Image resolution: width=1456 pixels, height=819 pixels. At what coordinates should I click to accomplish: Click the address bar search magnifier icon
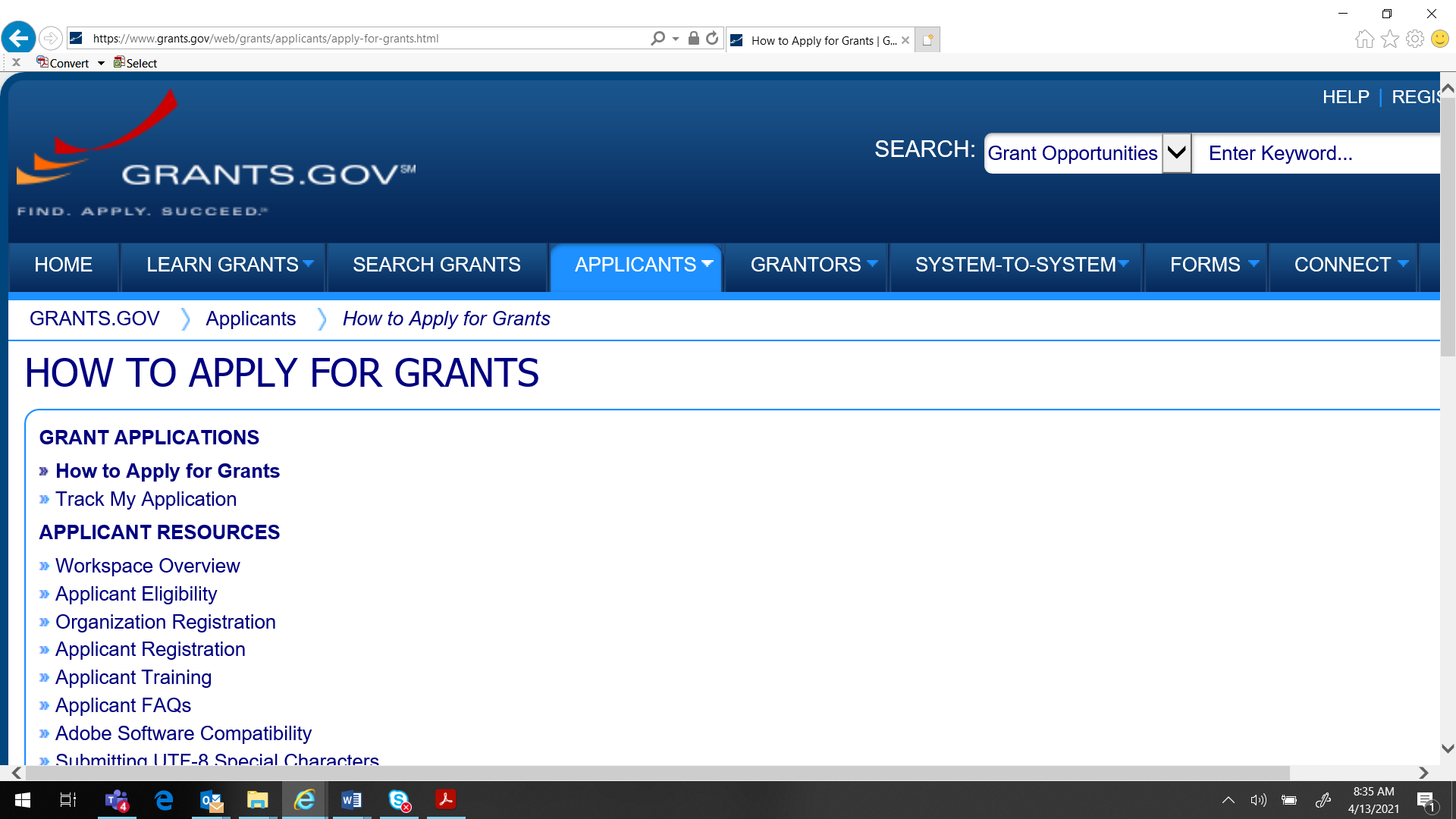[657, 38]
